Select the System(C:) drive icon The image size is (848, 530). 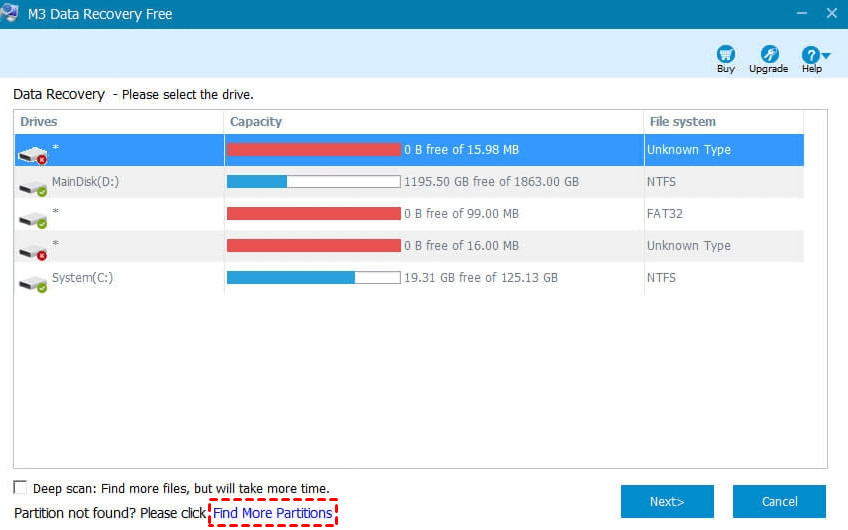(32, 283)
